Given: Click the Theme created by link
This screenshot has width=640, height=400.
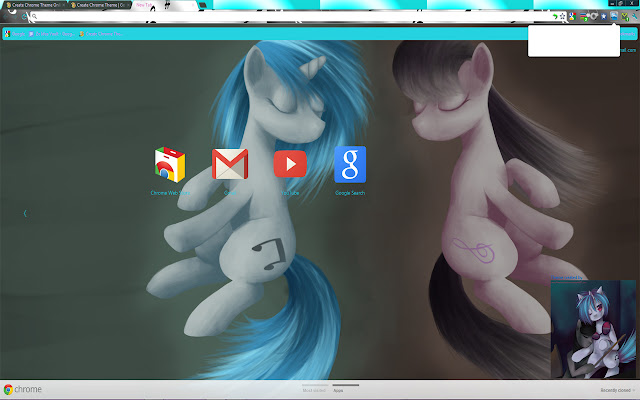Looking at the screenshot, I should pos(567,278).
